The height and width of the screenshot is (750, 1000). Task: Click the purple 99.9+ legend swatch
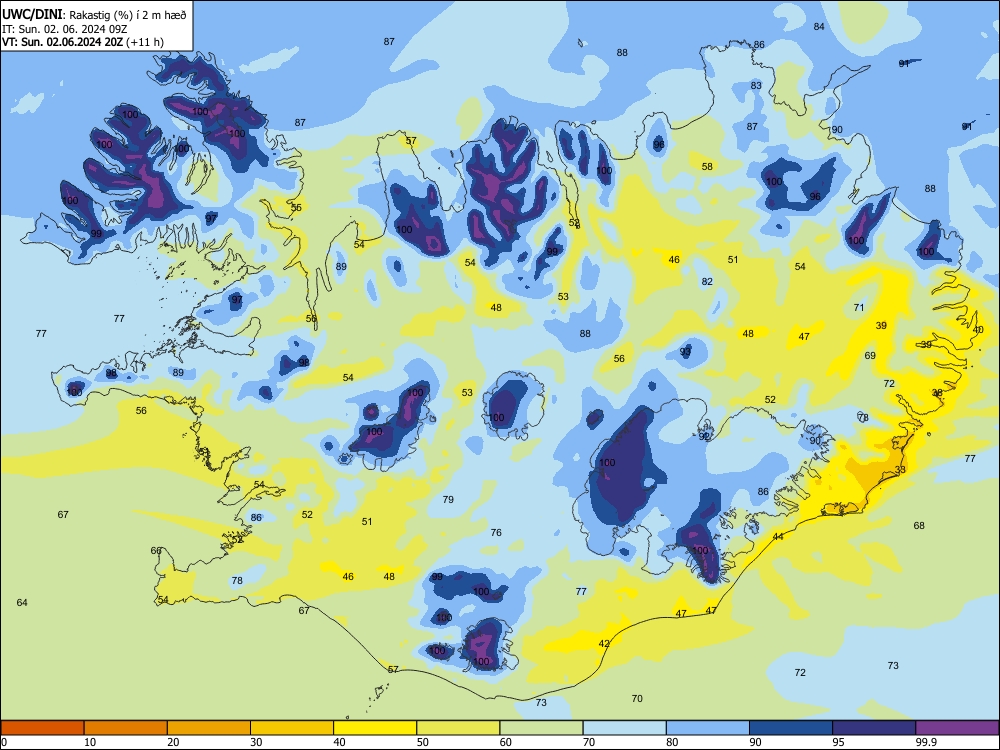click(957, 728)
